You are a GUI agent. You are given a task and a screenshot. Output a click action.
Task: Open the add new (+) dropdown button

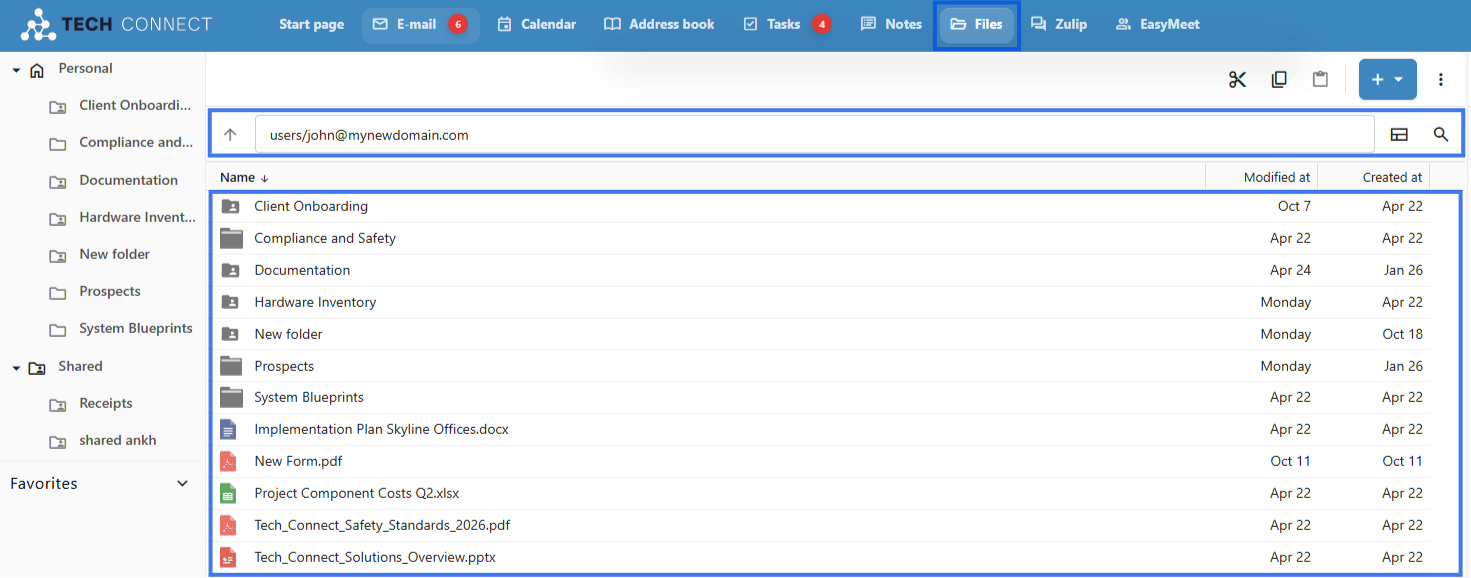[x=1387, y=80]
